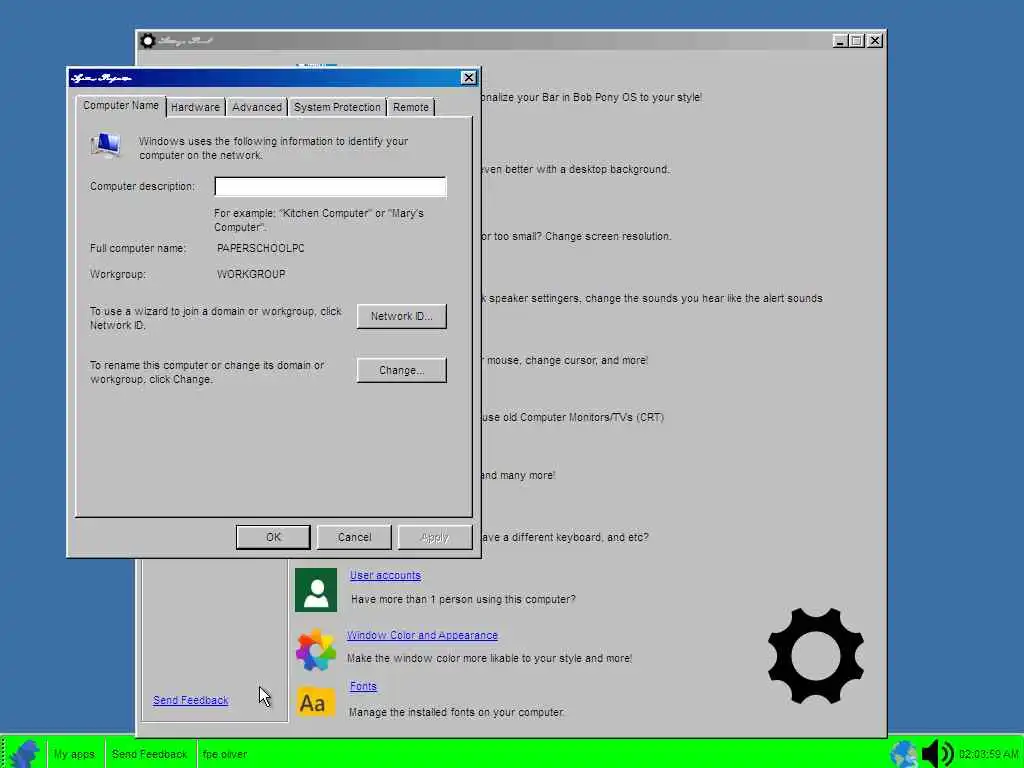Open the Remote tab
This screenshot has height=768, width=1024.
pyautogui.click(x=411, y=107)
